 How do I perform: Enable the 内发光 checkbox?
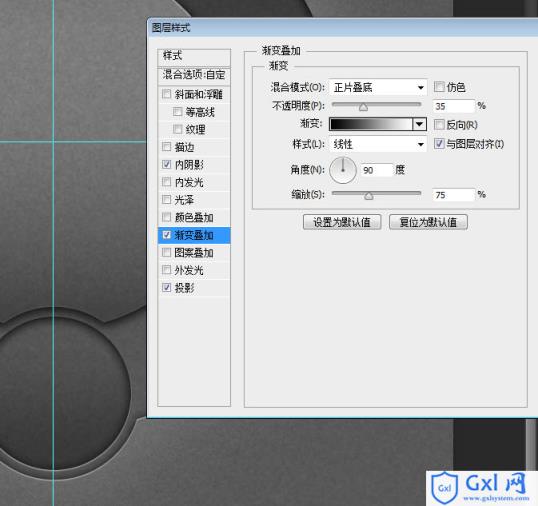[x=166, y=182]
